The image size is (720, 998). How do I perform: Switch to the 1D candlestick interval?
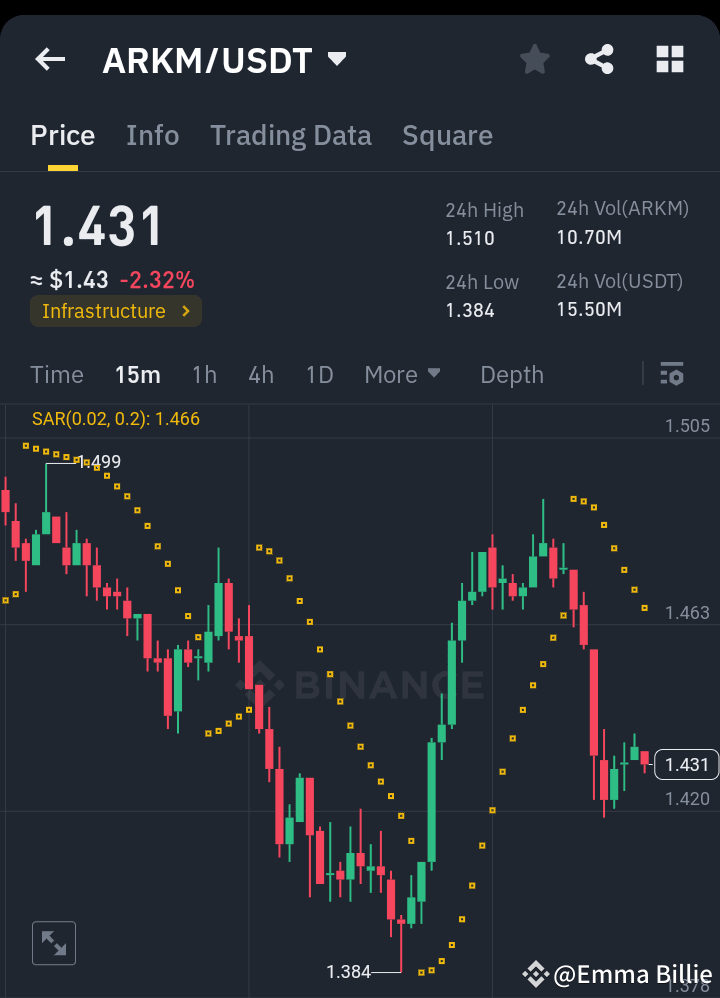[319, 374]
